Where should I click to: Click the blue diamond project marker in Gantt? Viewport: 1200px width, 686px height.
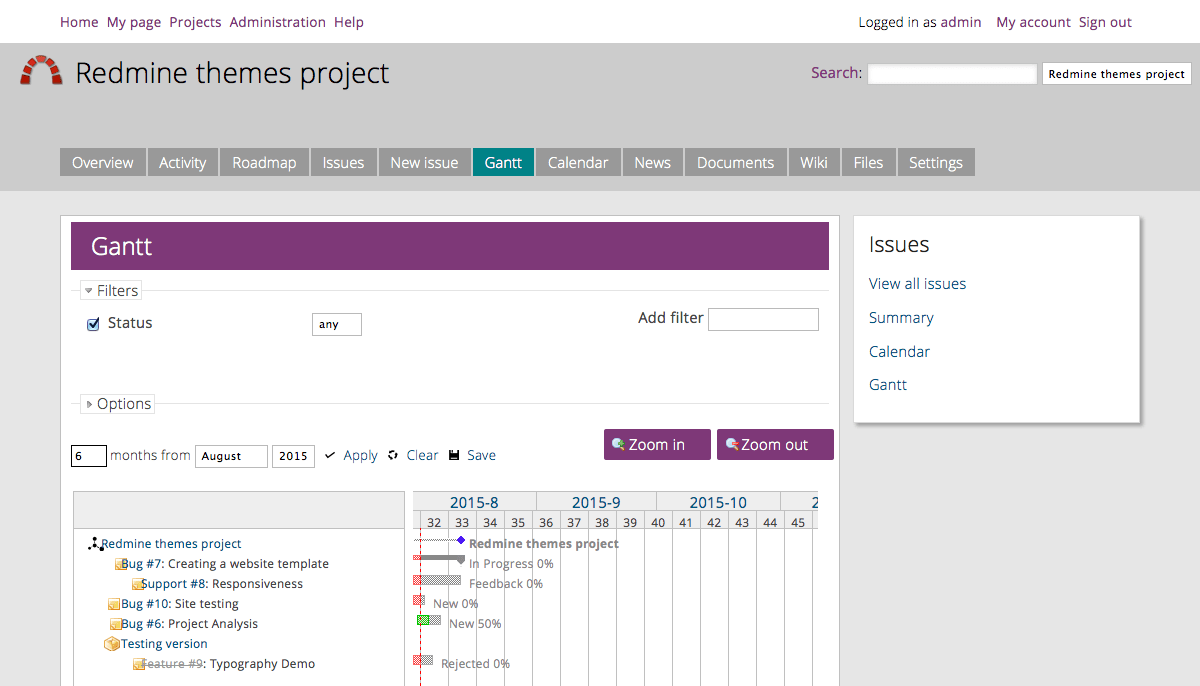tap(461, 540)
